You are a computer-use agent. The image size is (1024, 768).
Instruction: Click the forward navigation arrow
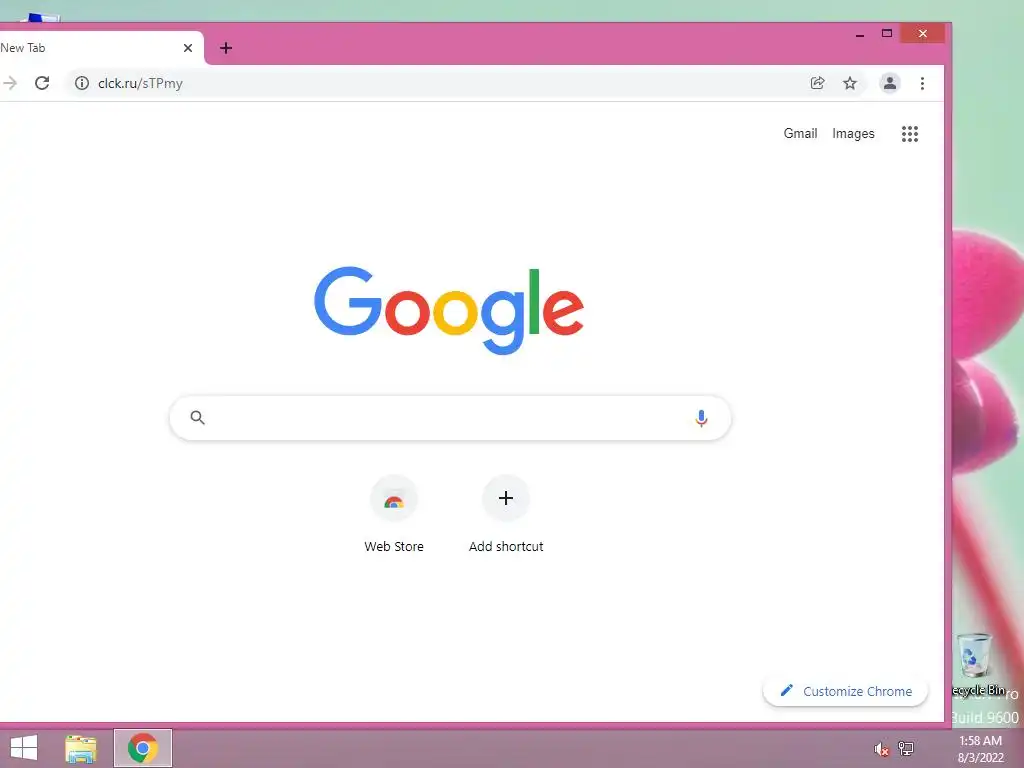pos(9,83)
